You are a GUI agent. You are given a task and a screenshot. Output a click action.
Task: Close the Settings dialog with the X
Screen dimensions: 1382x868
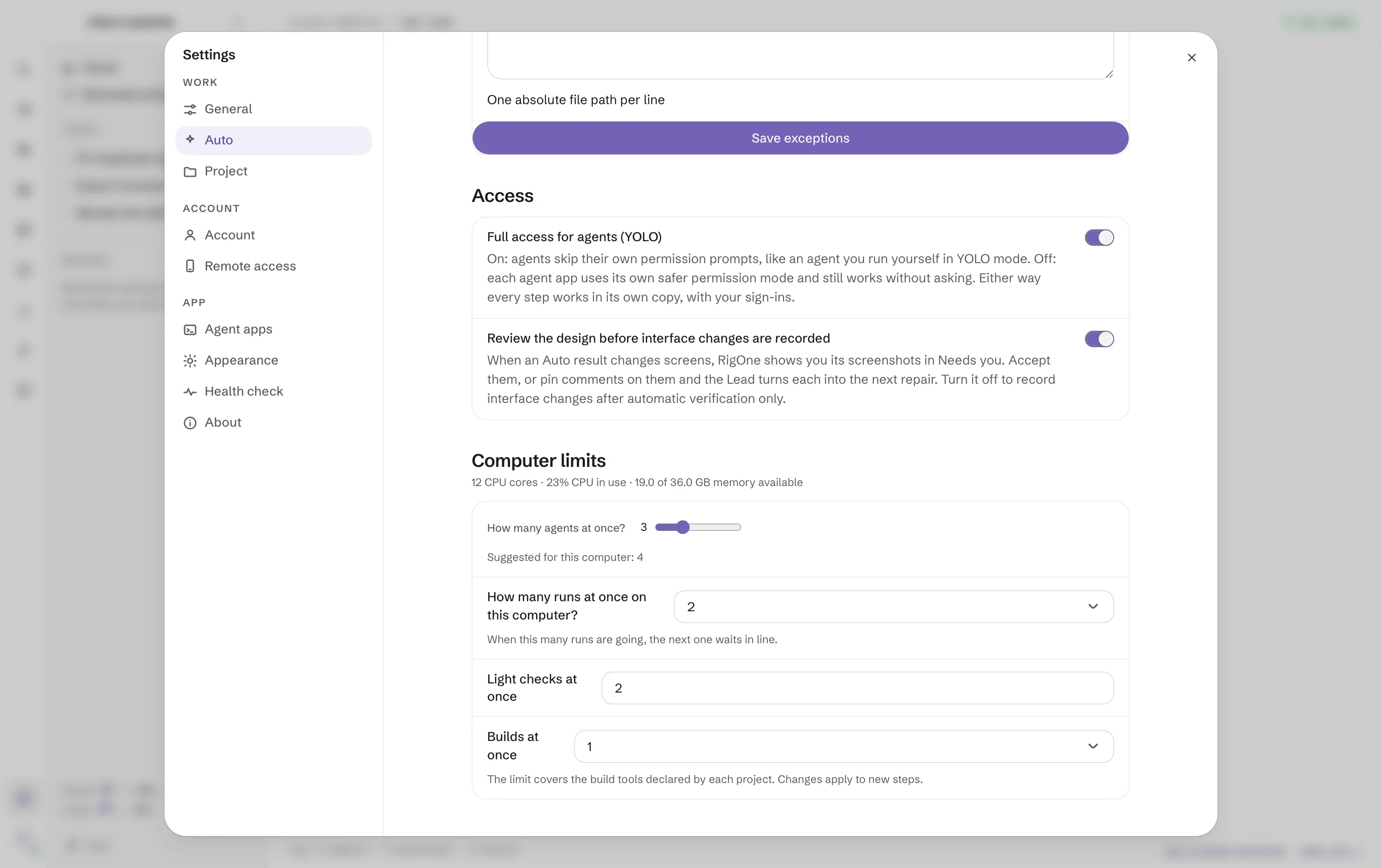[x=1191, y=58]
